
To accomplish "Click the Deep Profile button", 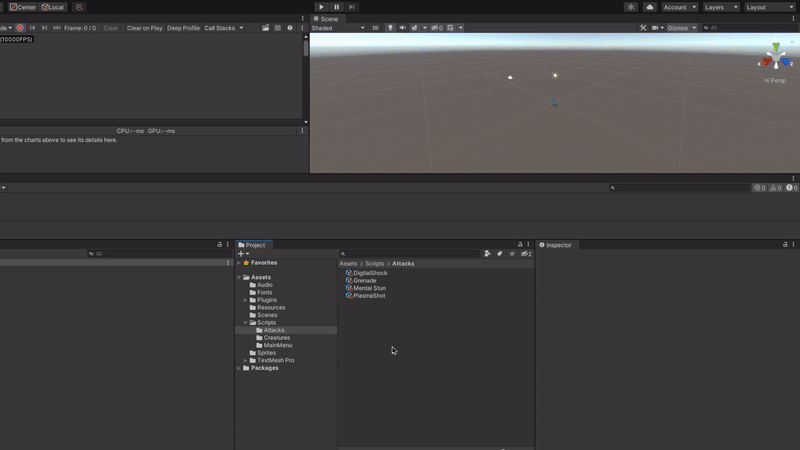I will (x=183, y=28).
